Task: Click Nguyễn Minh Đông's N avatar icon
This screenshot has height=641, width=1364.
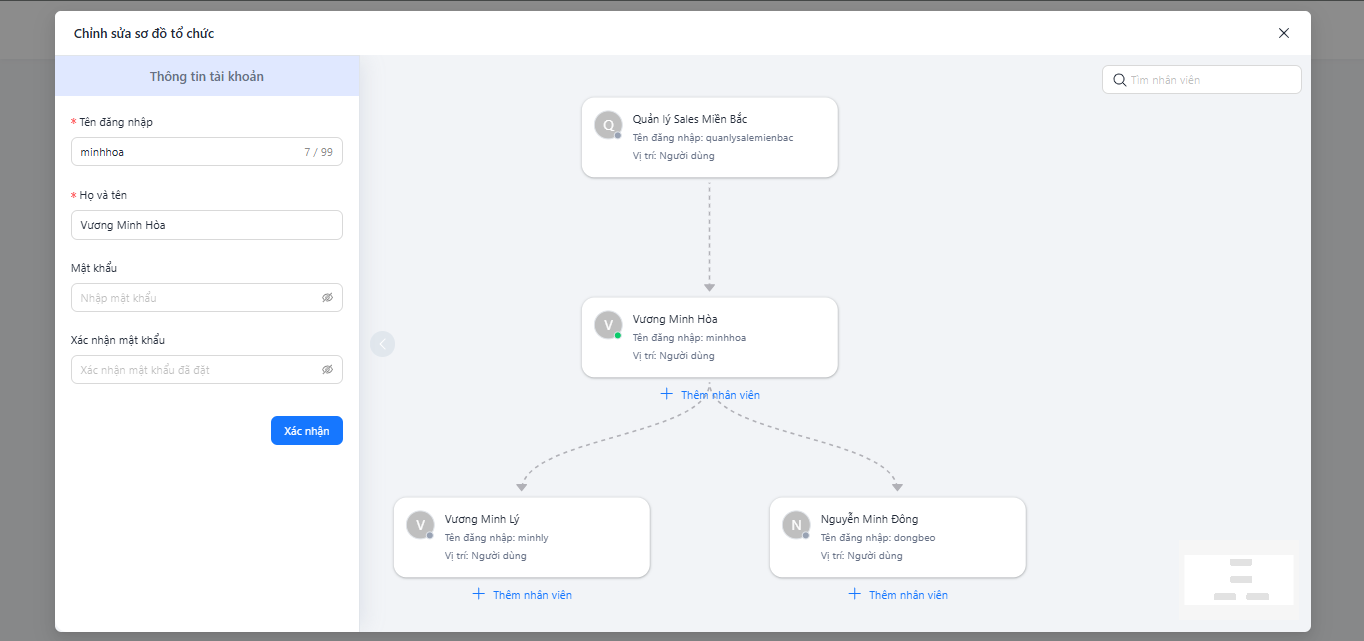Action: point(796,525)
